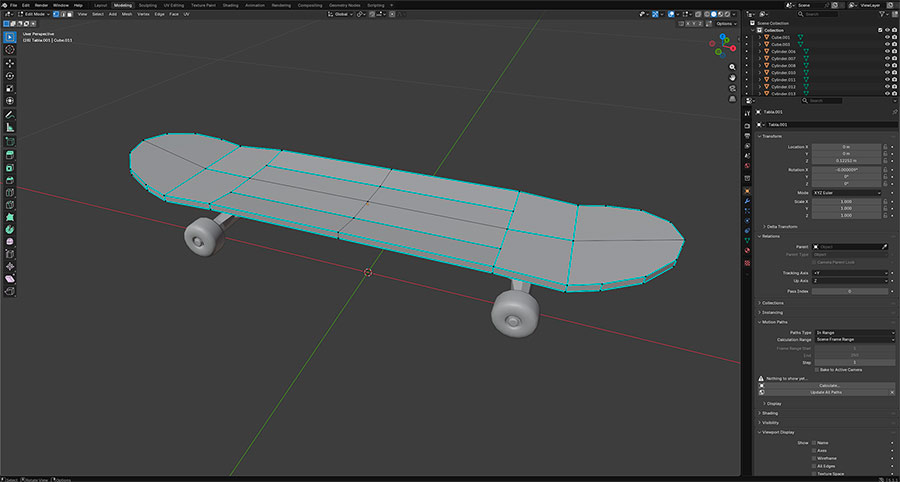Viewport: 900px width, 482px height.
Task: Enable Wireframe checkbox in Viewport Display
Action: [813, 458]
